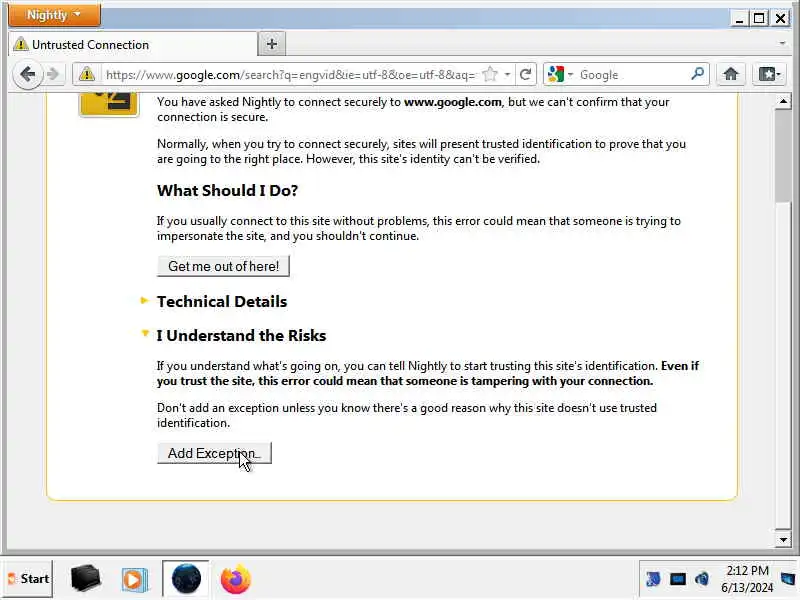Click Get me out of here! button
The height and width of the screenshot is (600, 800).
pos(223,266)
